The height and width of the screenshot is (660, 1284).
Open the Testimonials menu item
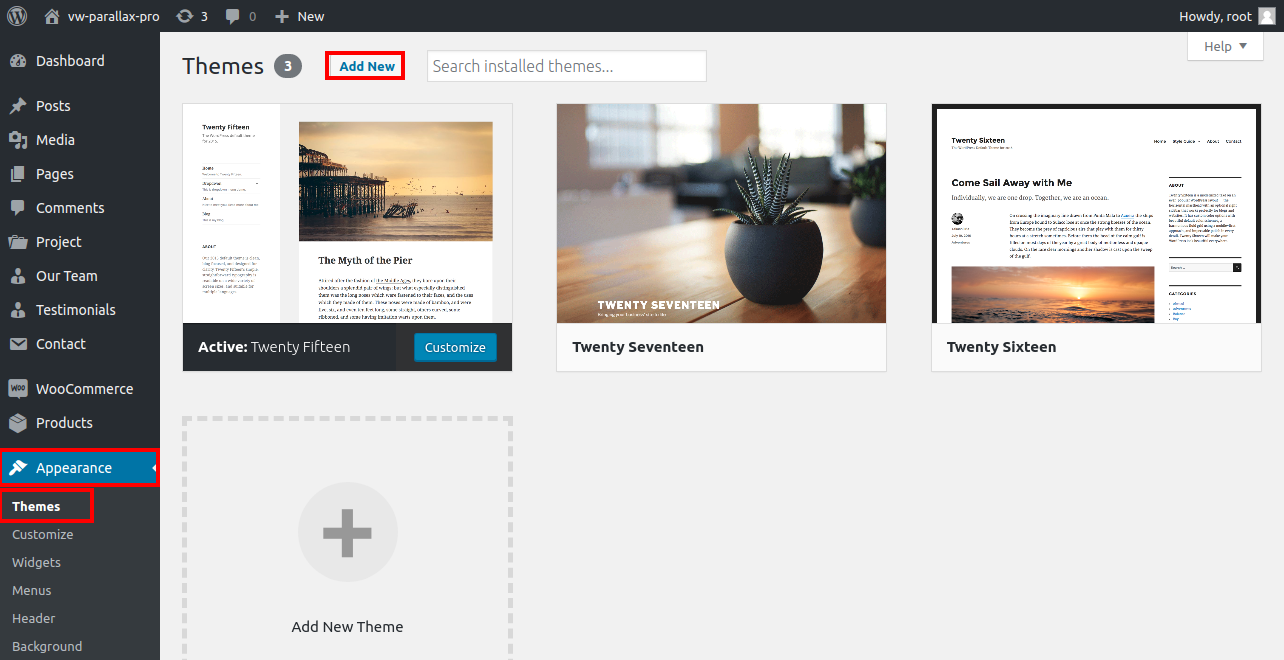80,310
